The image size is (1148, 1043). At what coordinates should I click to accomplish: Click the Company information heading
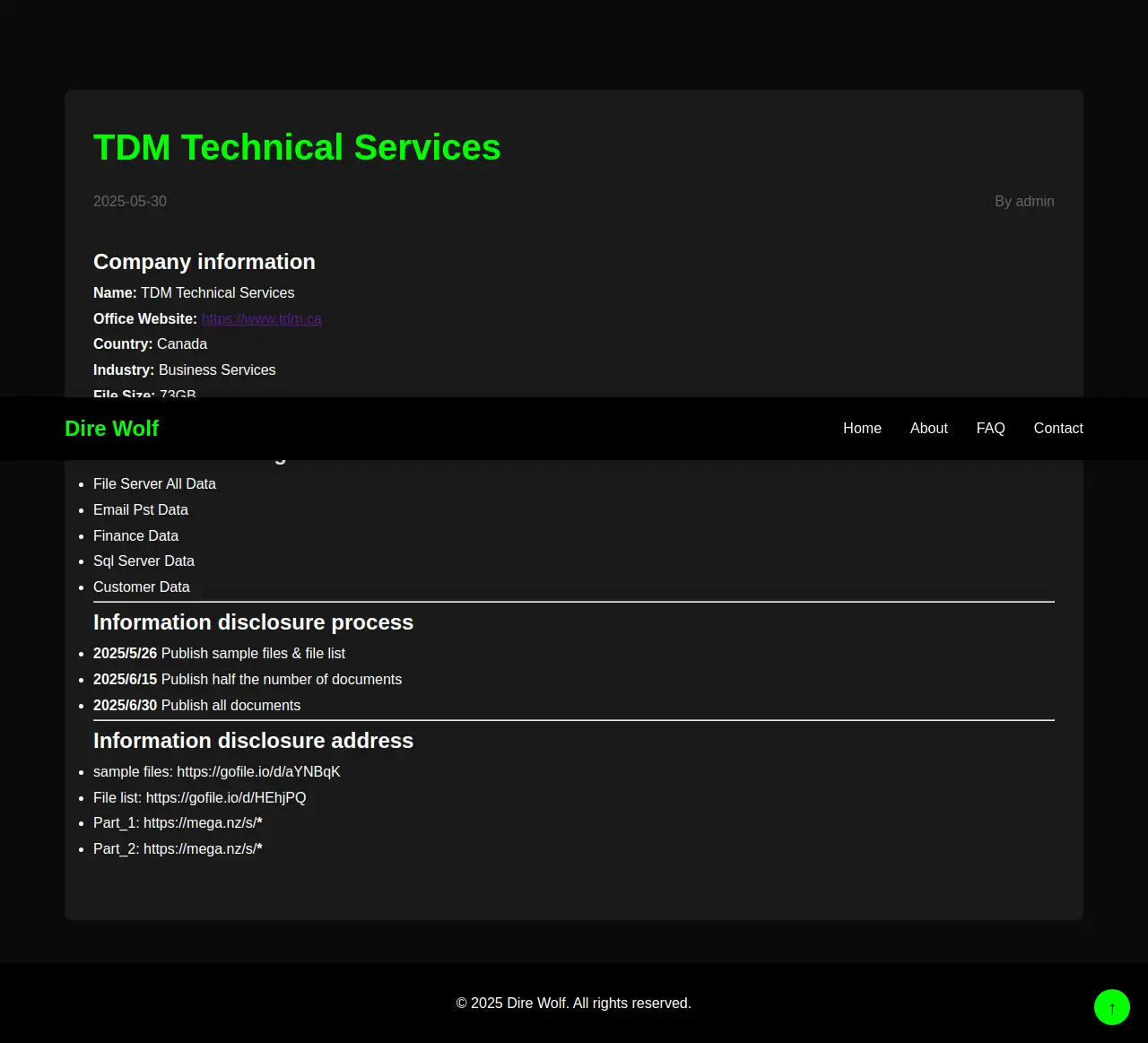tap(204, 262)
